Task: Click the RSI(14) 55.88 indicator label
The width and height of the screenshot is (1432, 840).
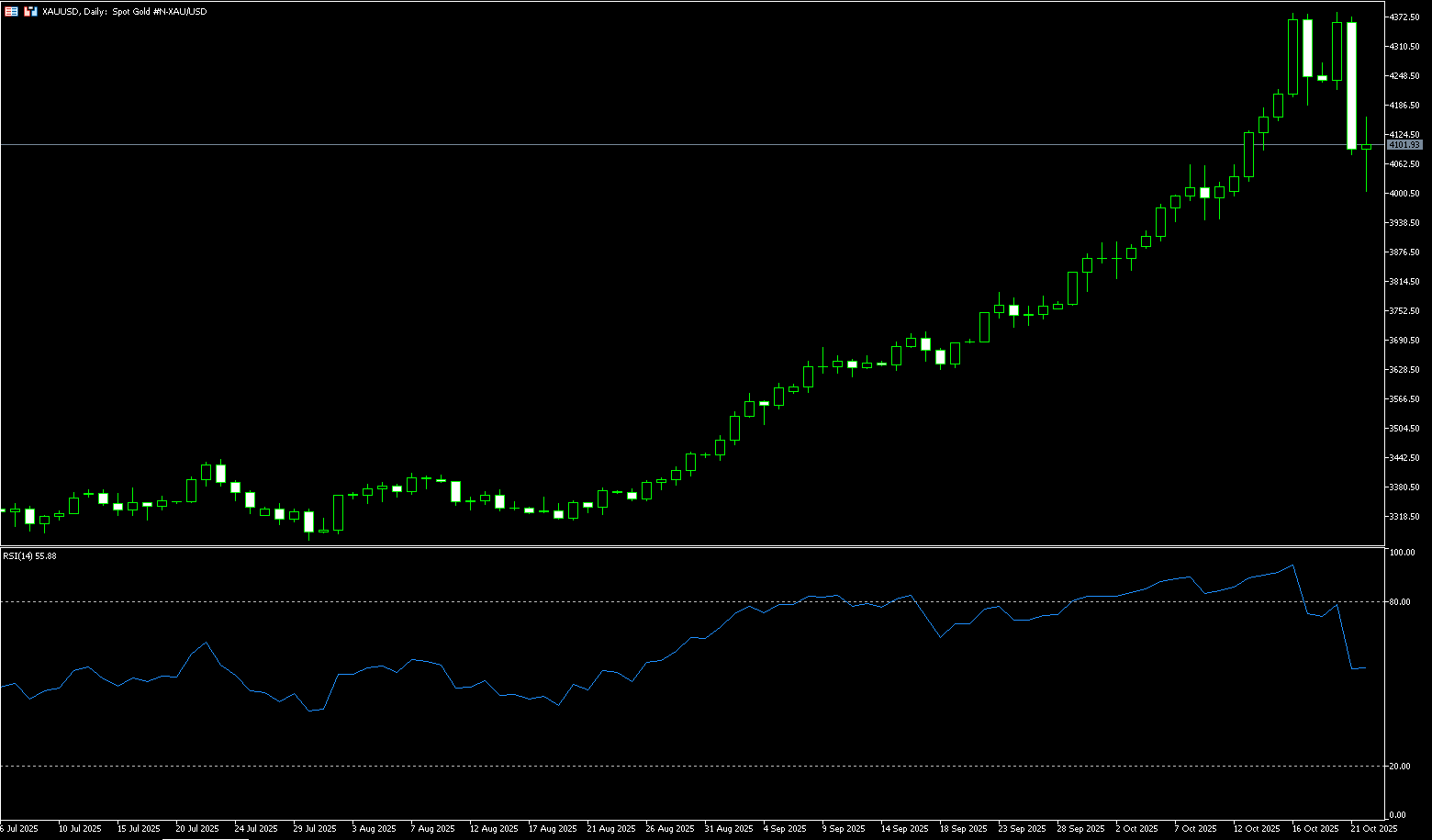Action: (29, 555)
